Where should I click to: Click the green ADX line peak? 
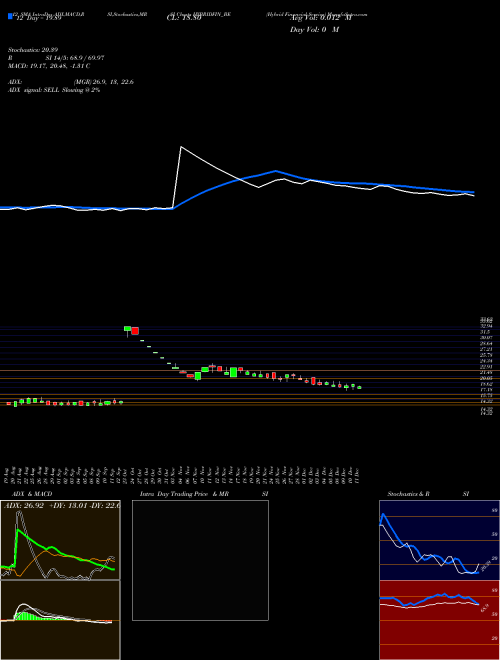point(18,530)
